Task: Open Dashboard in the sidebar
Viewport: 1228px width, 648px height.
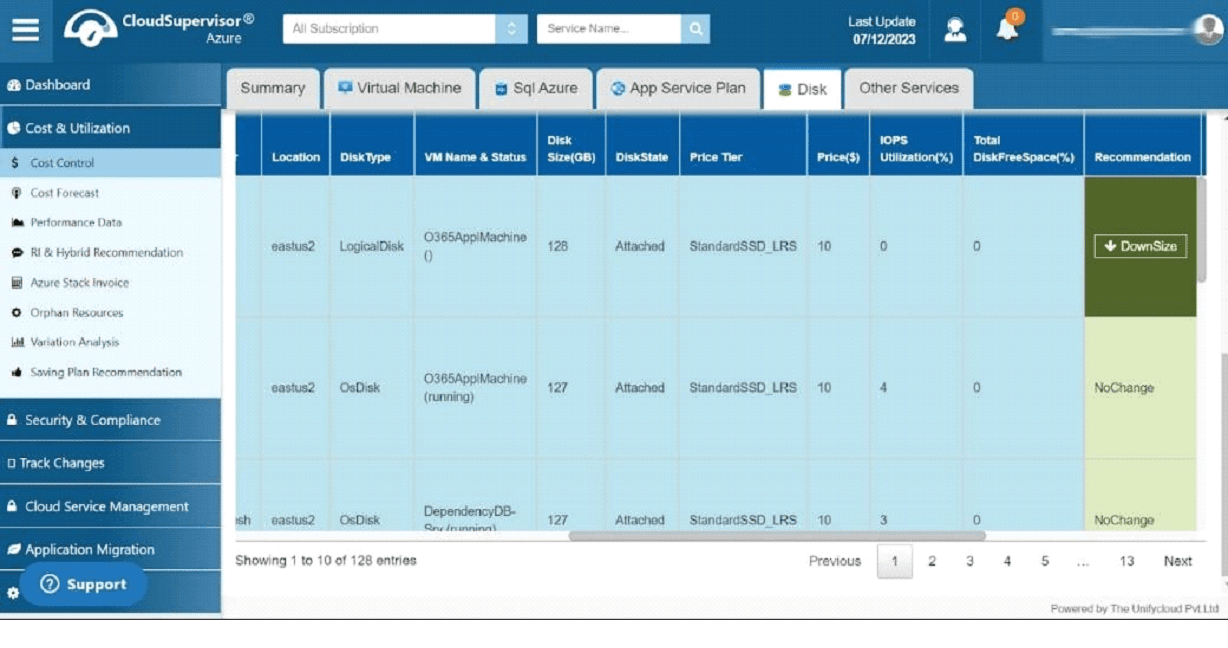Action: pos(110,85)
